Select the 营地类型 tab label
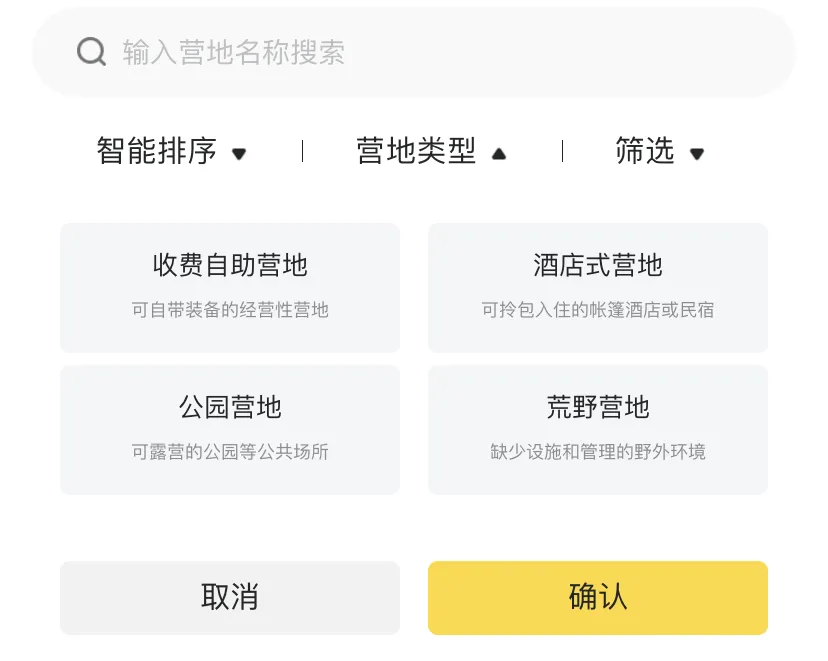The height and width of the screenshot is (661, 828). point(416,151)
